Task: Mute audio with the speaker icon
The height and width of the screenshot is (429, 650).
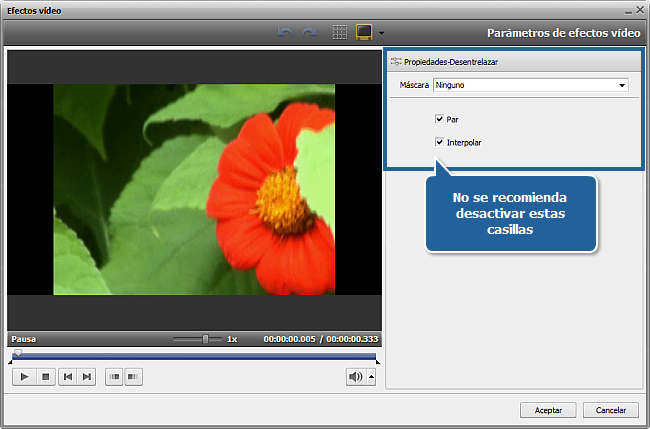Action: [355, 376]
